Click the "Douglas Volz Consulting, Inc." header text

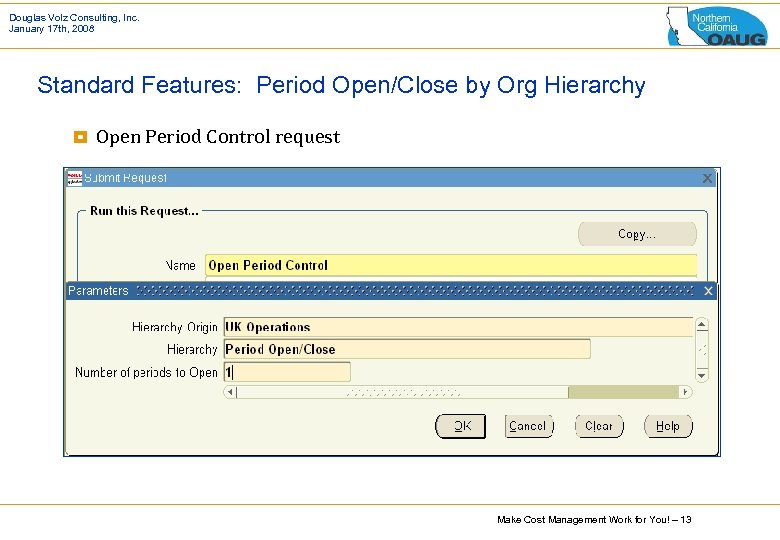74,18
